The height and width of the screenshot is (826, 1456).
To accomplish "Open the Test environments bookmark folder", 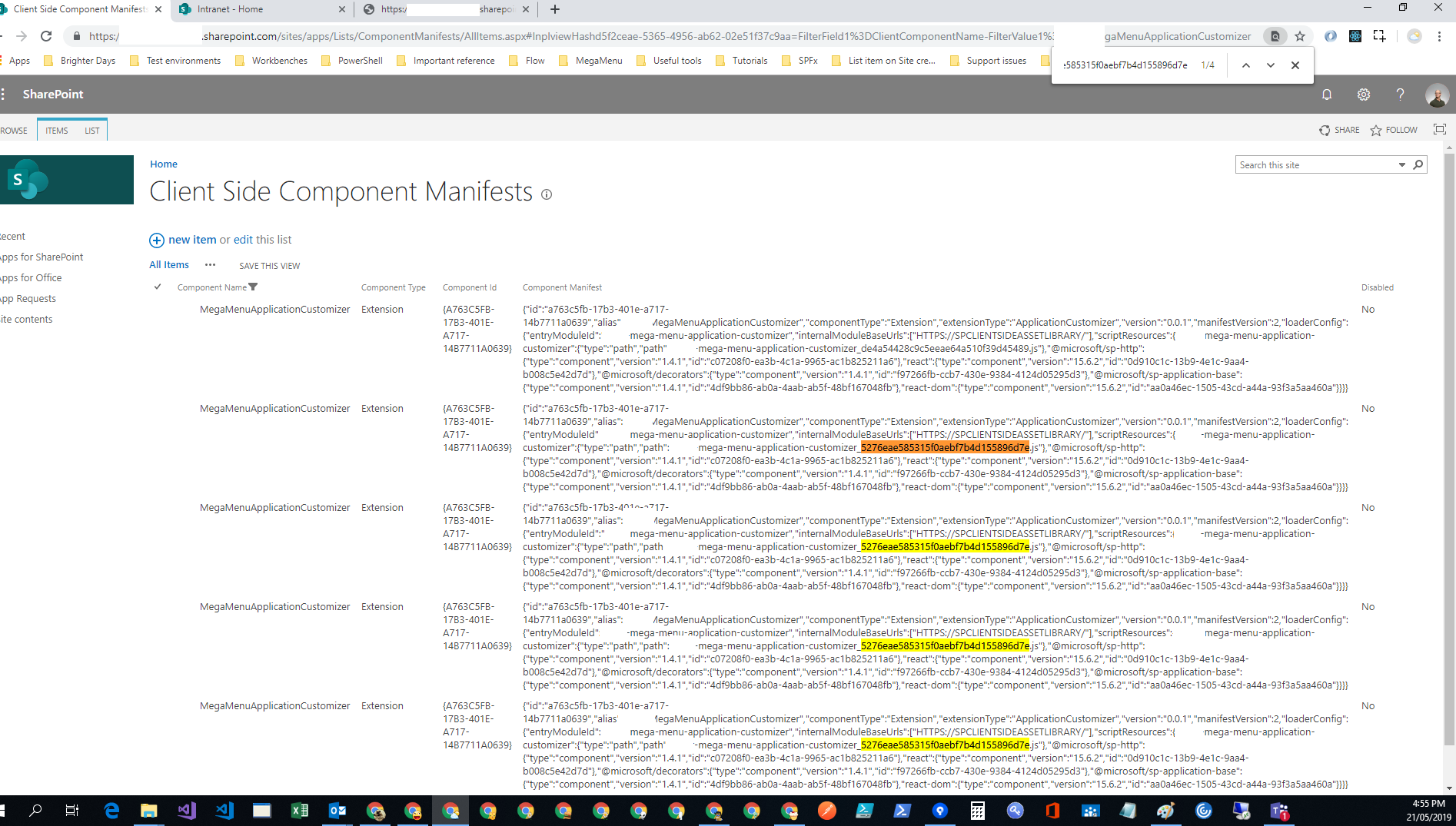I will (175, 61).
